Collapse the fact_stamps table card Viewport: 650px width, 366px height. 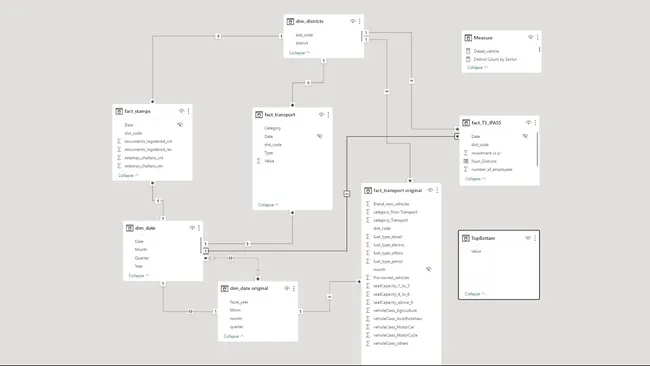[x=129, y=176]
